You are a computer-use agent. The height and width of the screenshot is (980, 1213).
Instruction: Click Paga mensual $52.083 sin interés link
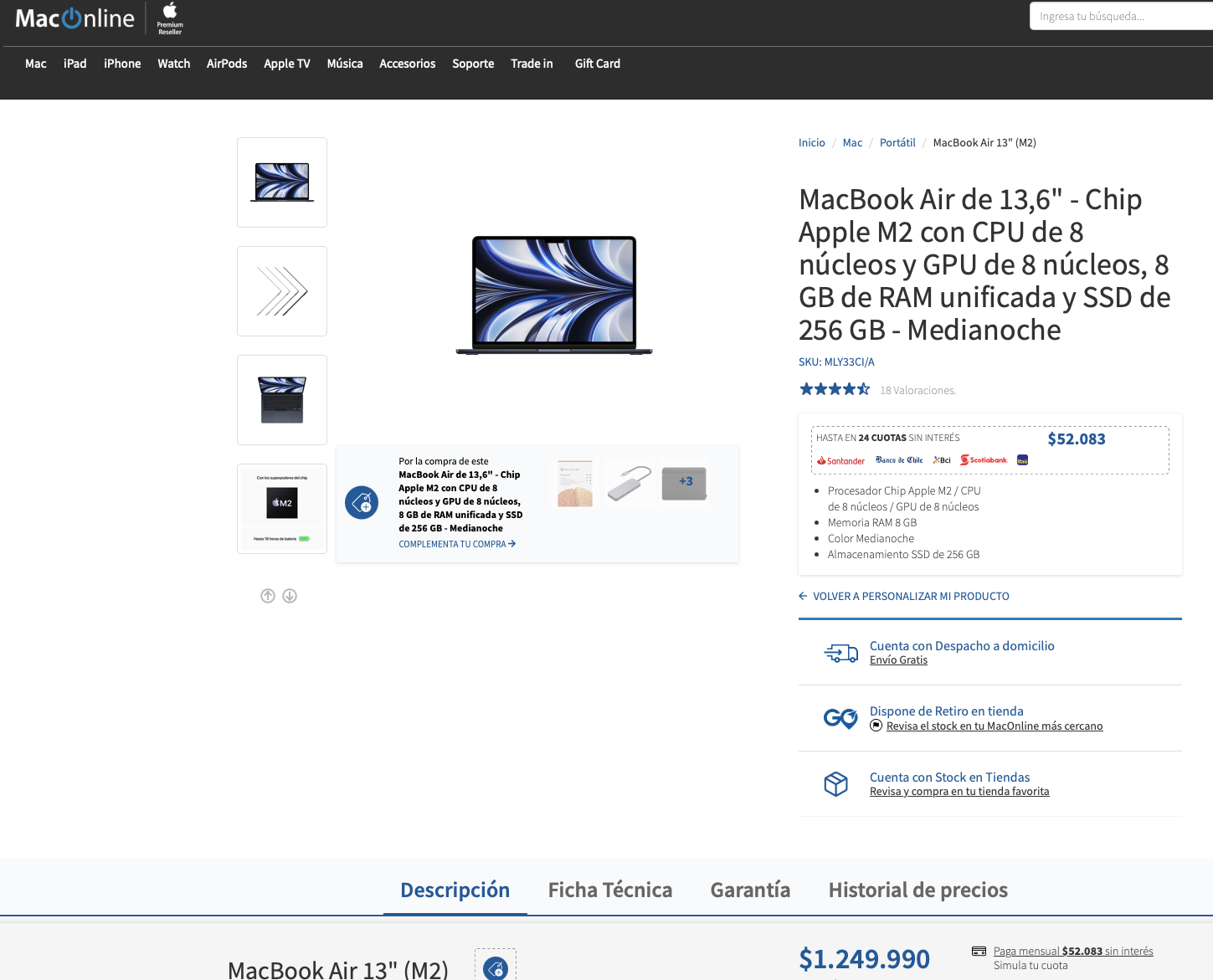1073,951
